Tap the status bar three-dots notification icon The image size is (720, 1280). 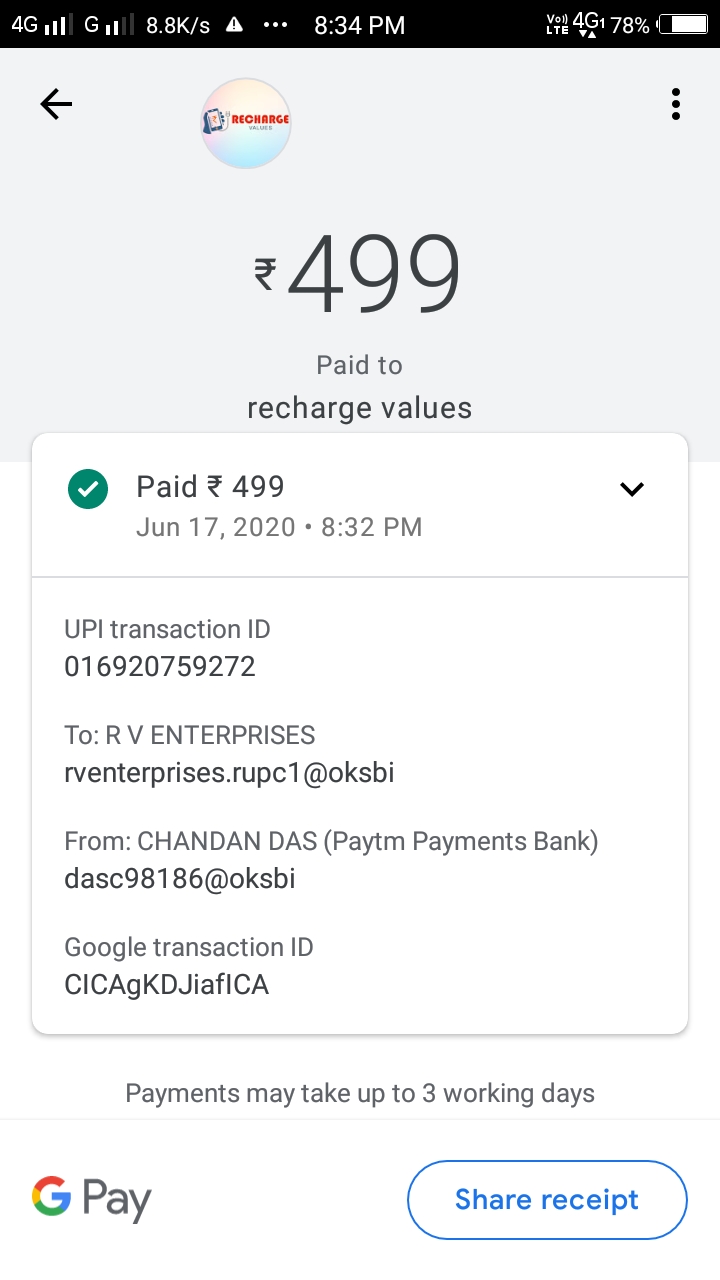point(275,25)
